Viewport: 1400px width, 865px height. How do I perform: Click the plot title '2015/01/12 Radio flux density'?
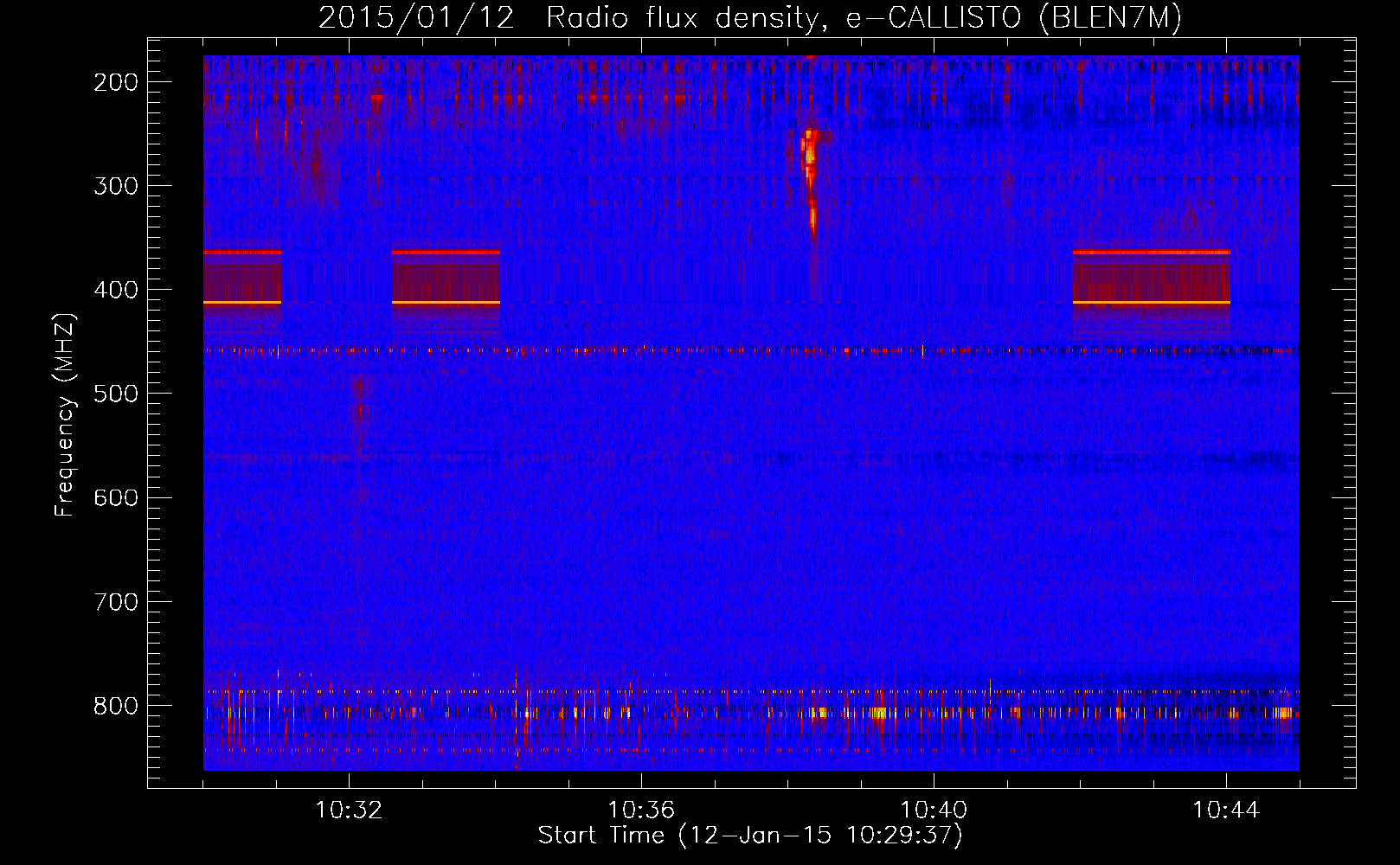749,18
